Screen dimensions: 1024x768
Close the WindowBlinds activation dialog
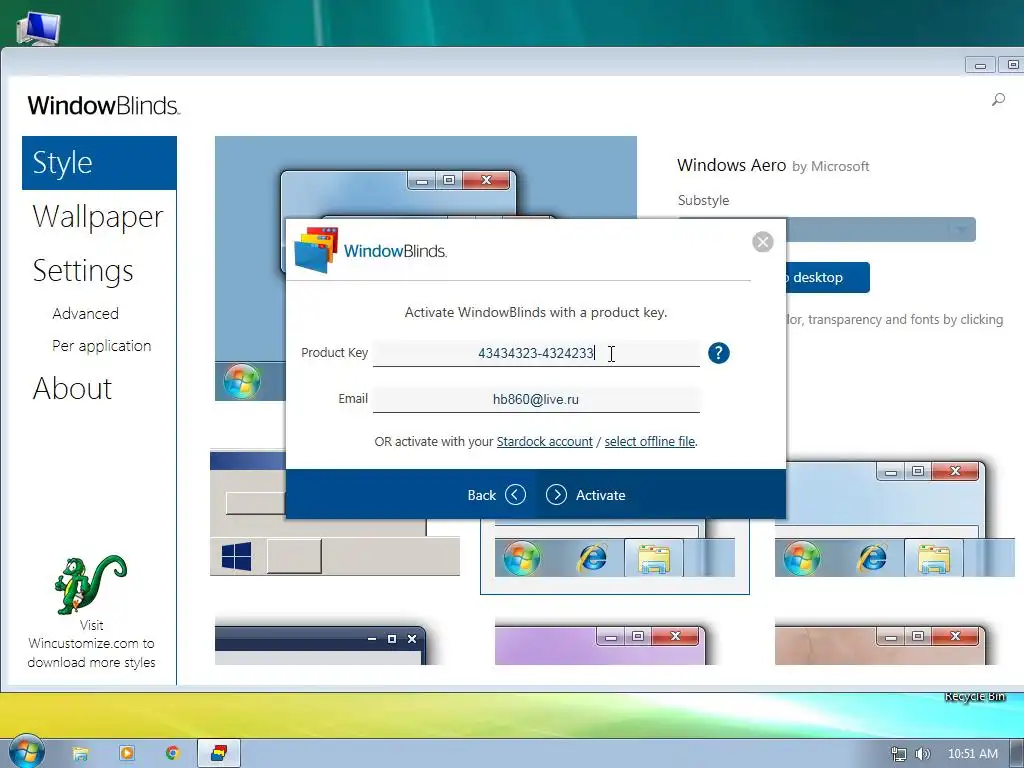click(762, 242)
